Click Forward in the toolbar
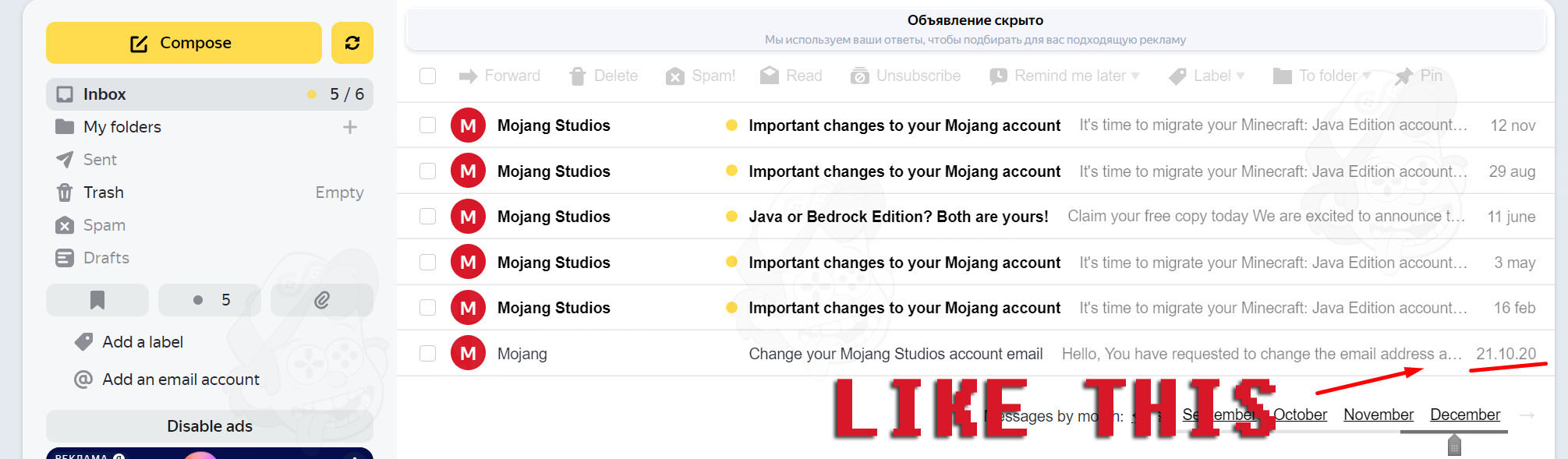The height and width of the screenshot is (459, 1568). pos(499,76)
